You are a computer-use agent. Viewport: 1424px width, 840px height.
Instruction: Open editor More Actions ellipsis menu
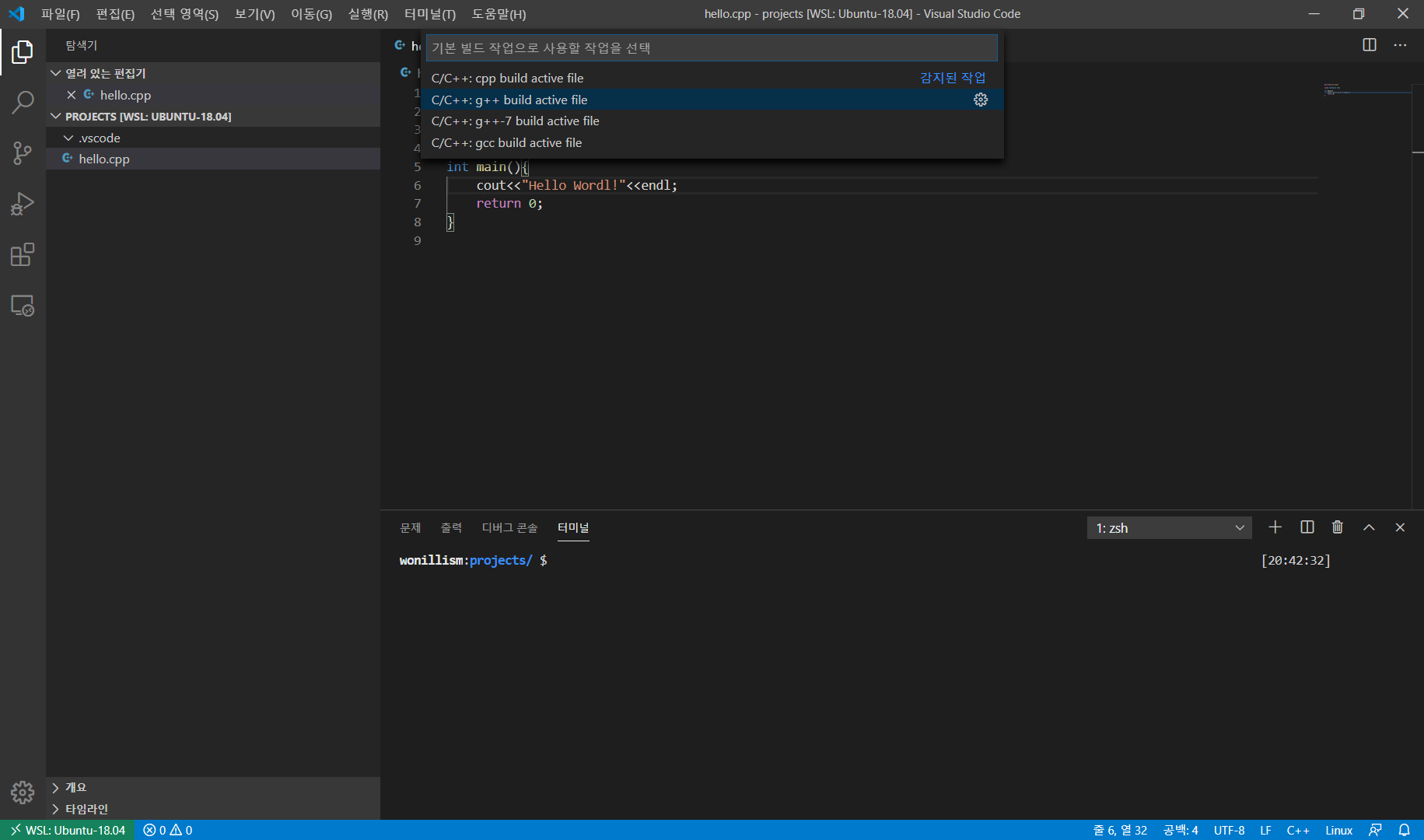pyautogui.click(x=1400, y=45)
